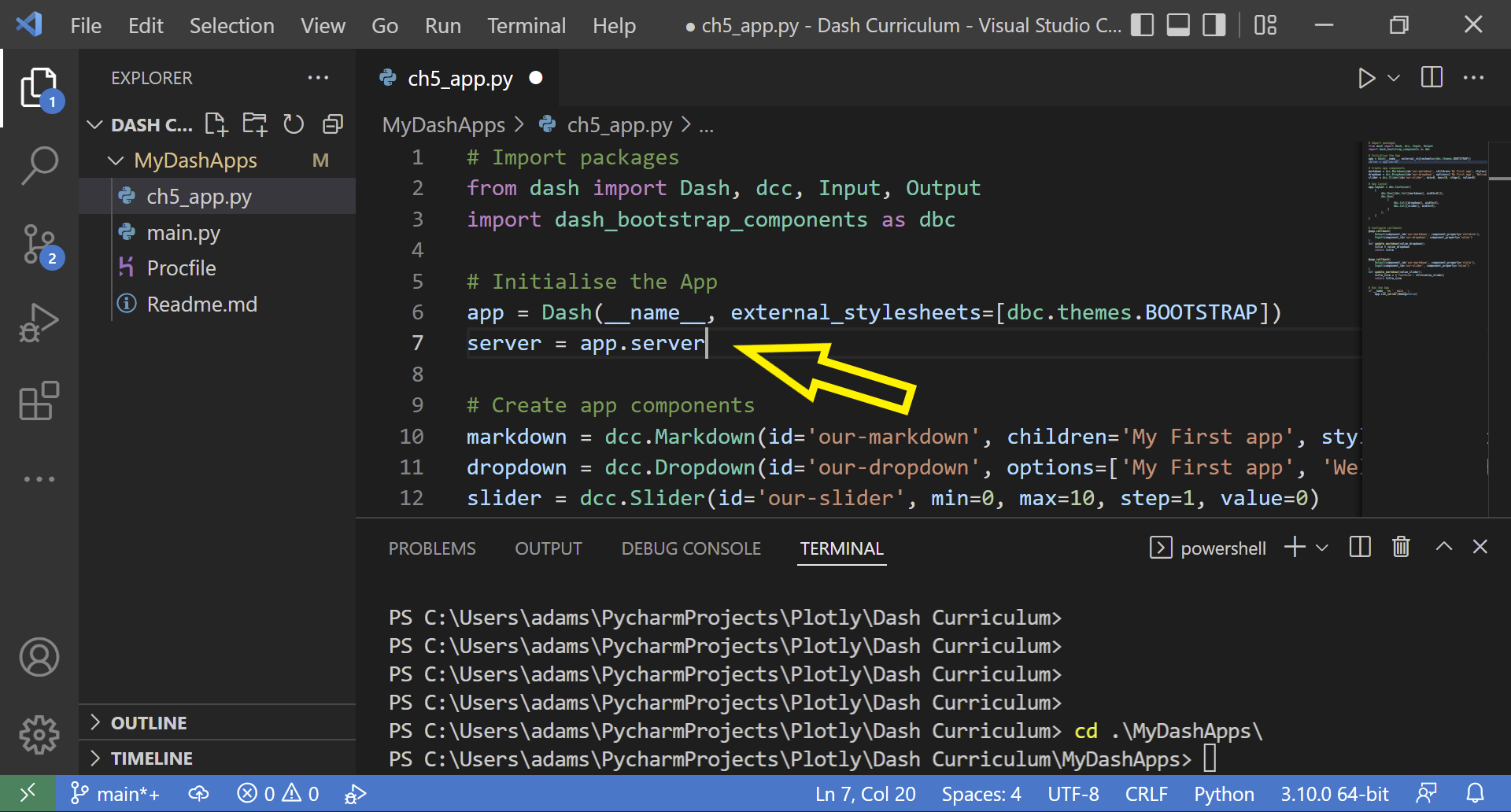This screenshot has width=1511, height=812.
Task: Open the Run and Debug view
Action: coord(39,323)
